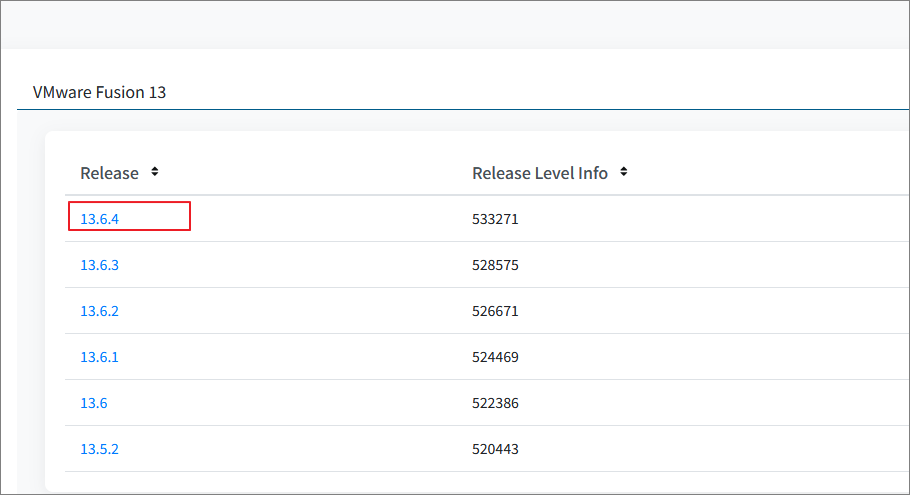
Task: Click the Release column header text
Action: click(109, 173)
